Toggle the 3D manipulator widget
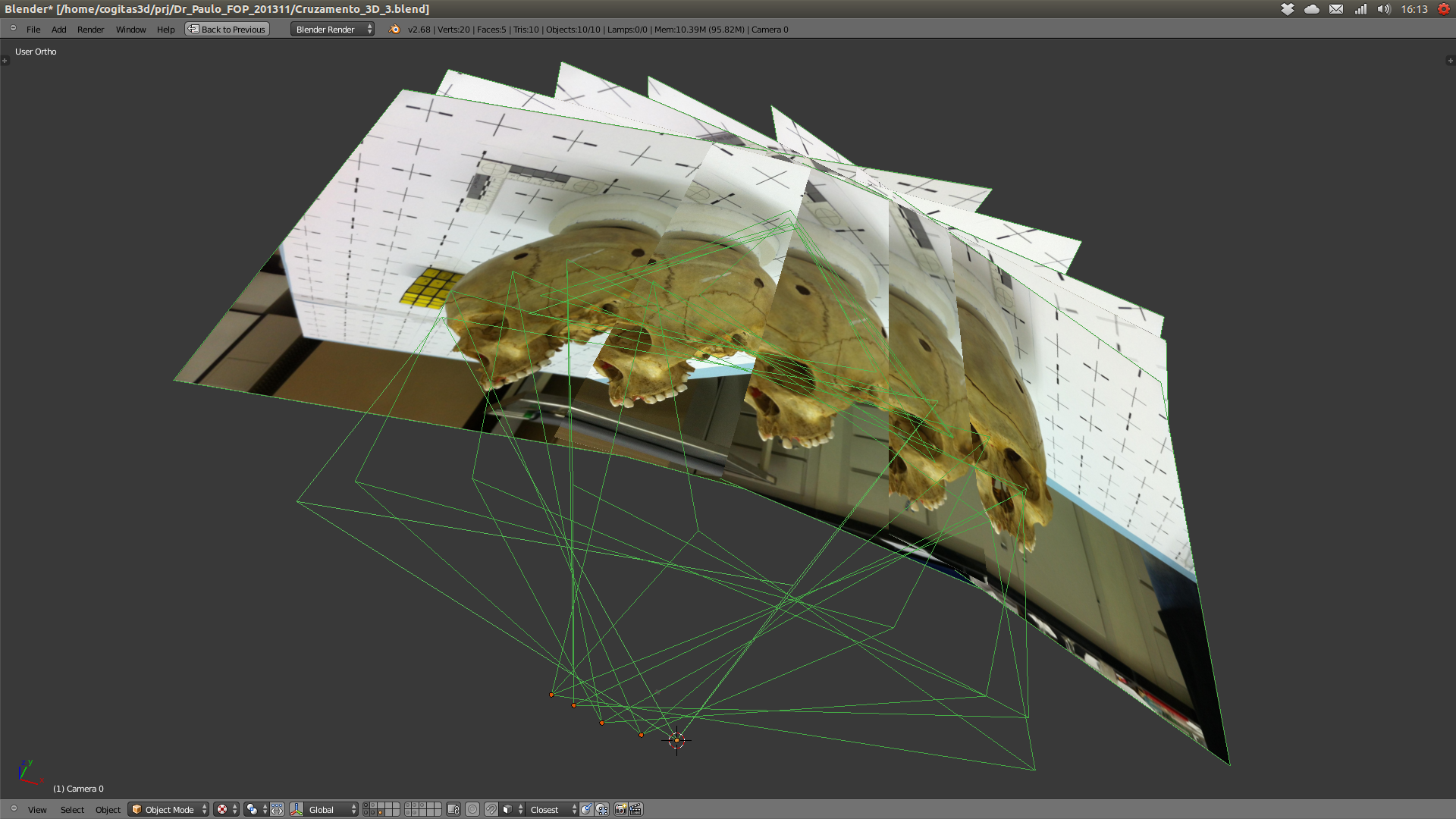 [297, 809]
